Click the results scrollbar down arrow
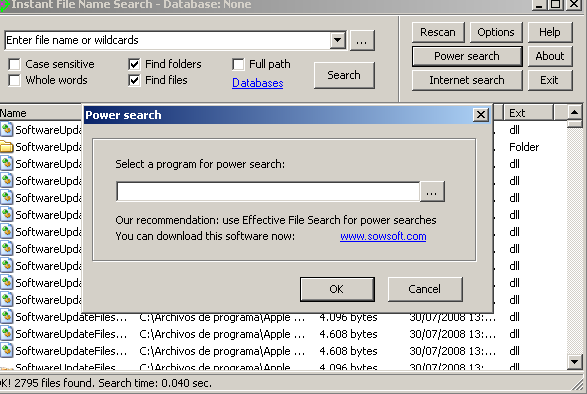The width and height of the screenshot is (587, 394). pyautogui.click(x=574, y=362)
